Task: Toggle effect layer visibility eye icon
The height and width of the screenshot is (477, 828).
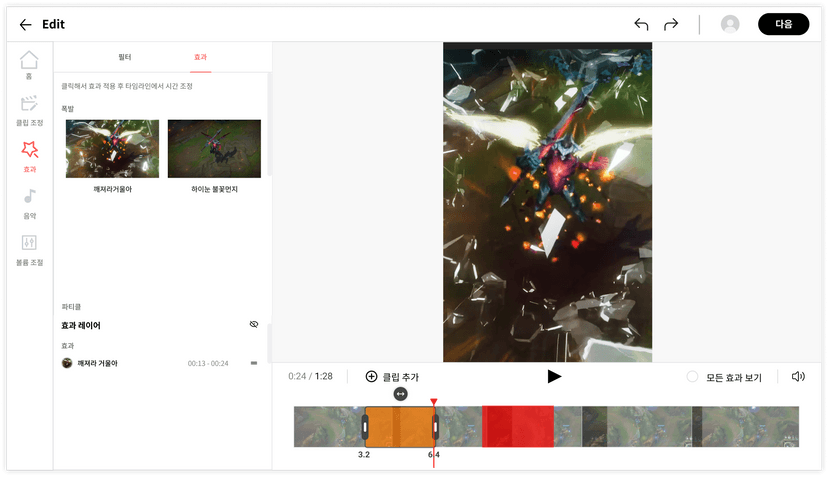Action: [253, 324]
